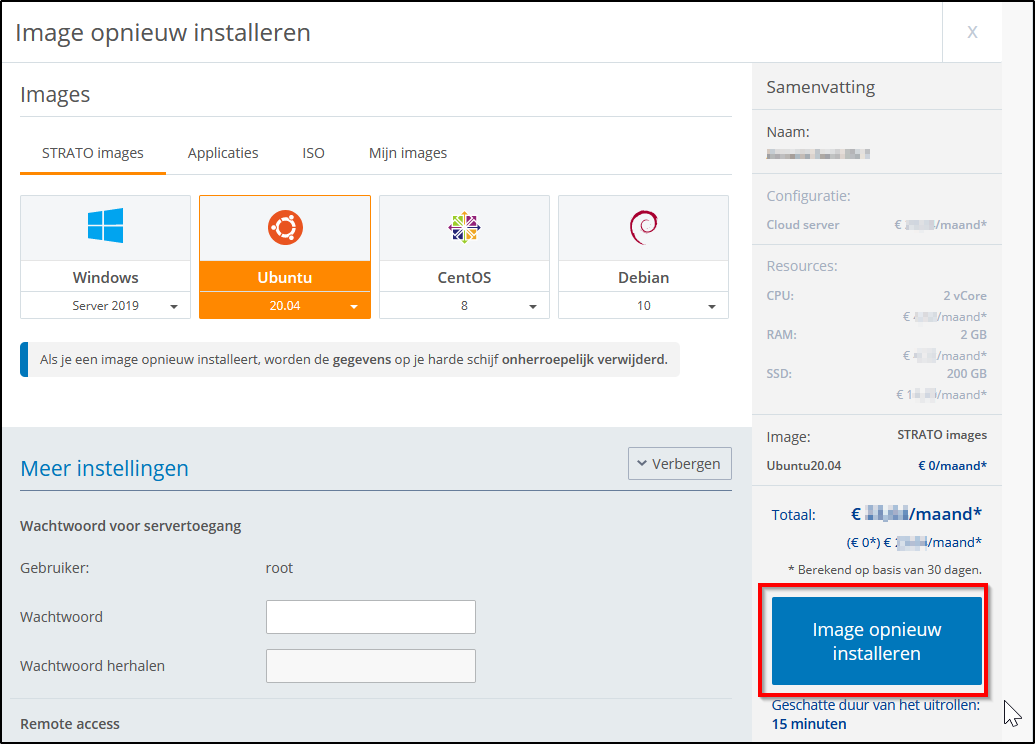Open the ISO tab

point(313,153)
